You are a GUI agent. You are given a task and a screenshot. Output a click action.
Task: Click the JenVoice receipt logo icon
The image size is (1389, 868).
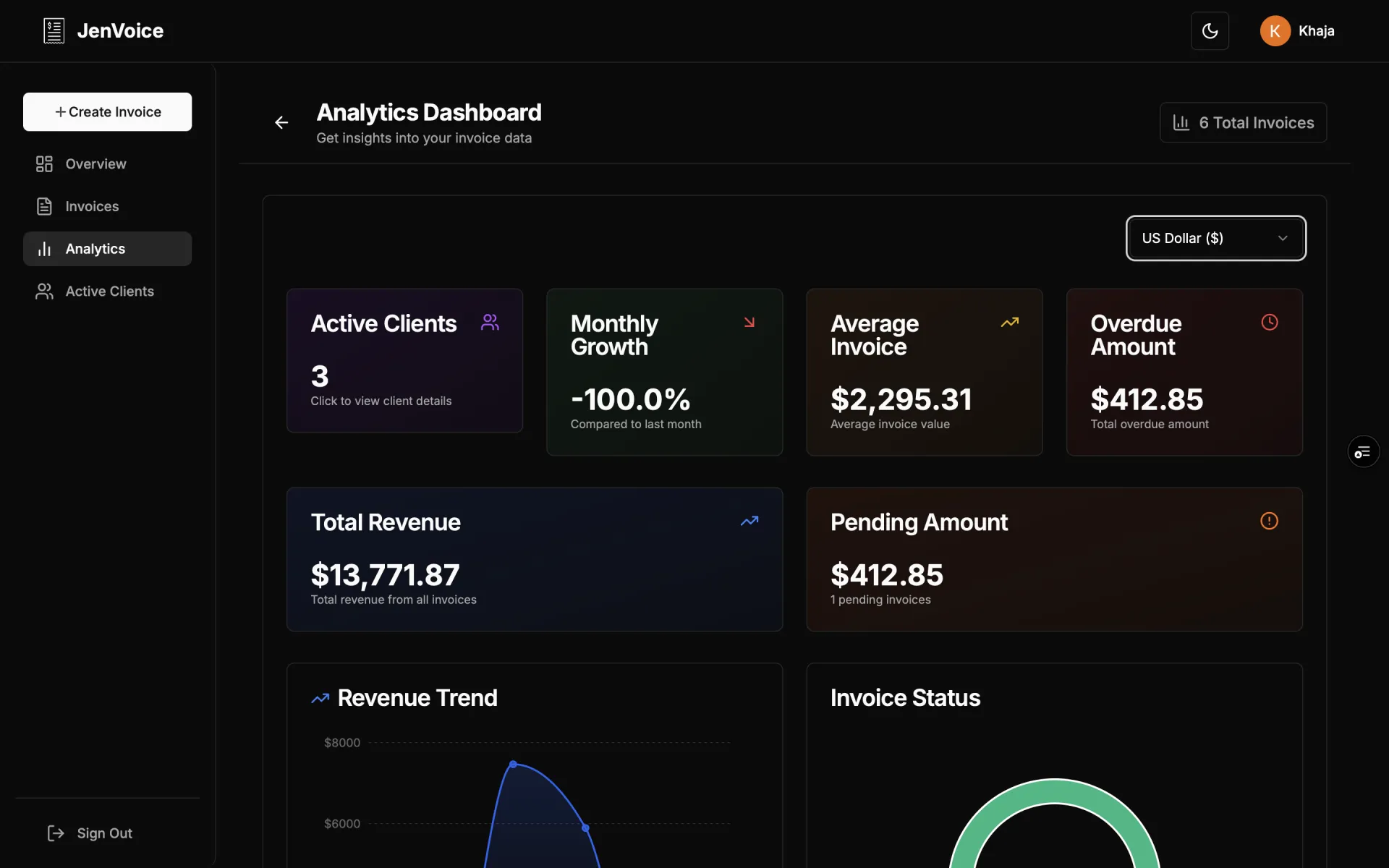[x=54, y=31]
